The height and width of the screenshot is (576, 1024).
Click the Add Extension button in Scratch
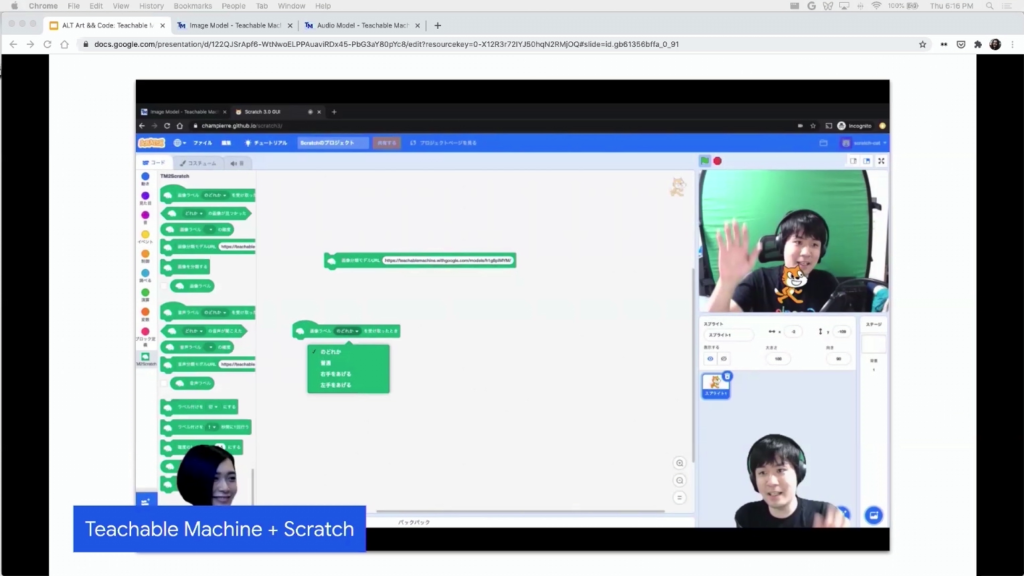pos(146,502)
